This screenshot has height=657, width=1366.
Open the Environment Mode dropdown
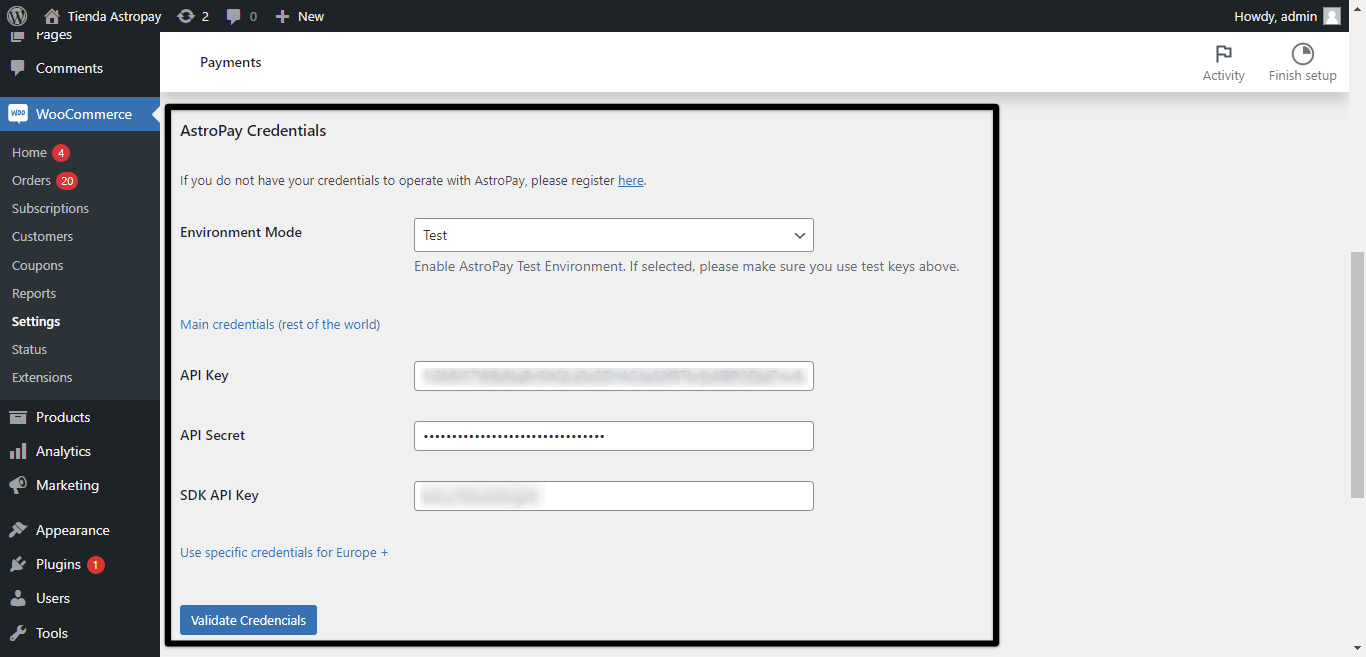(613, 235)
